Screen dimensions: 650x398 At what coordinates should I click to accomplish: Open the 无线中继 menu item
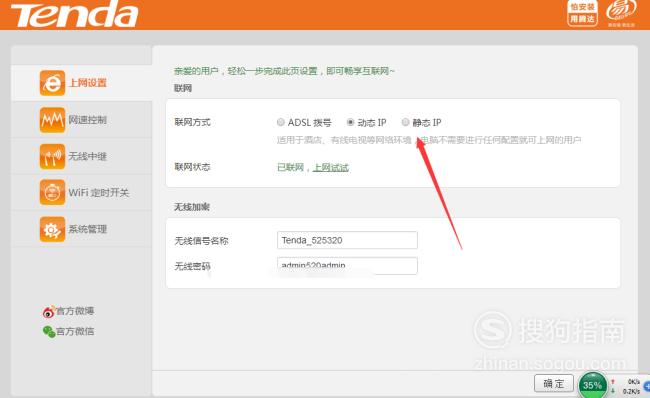pyautogui.click(x=81, y=156)
